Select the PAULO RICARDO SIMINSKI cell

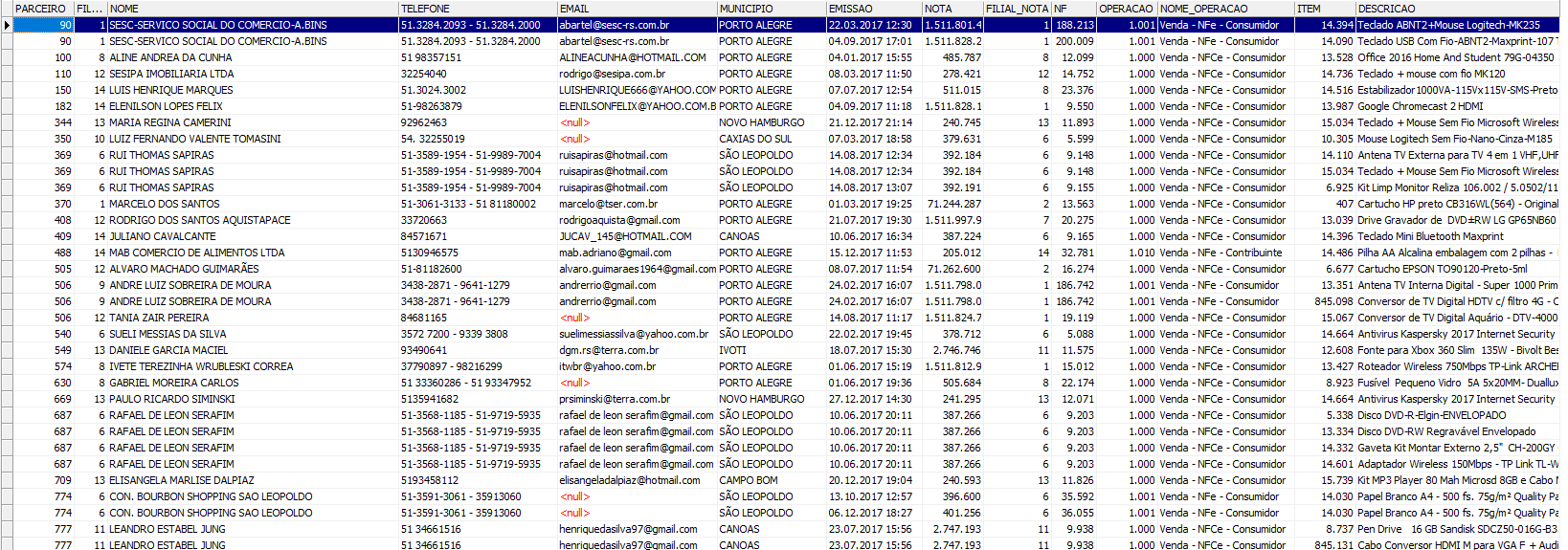click(x=253, y=399)
